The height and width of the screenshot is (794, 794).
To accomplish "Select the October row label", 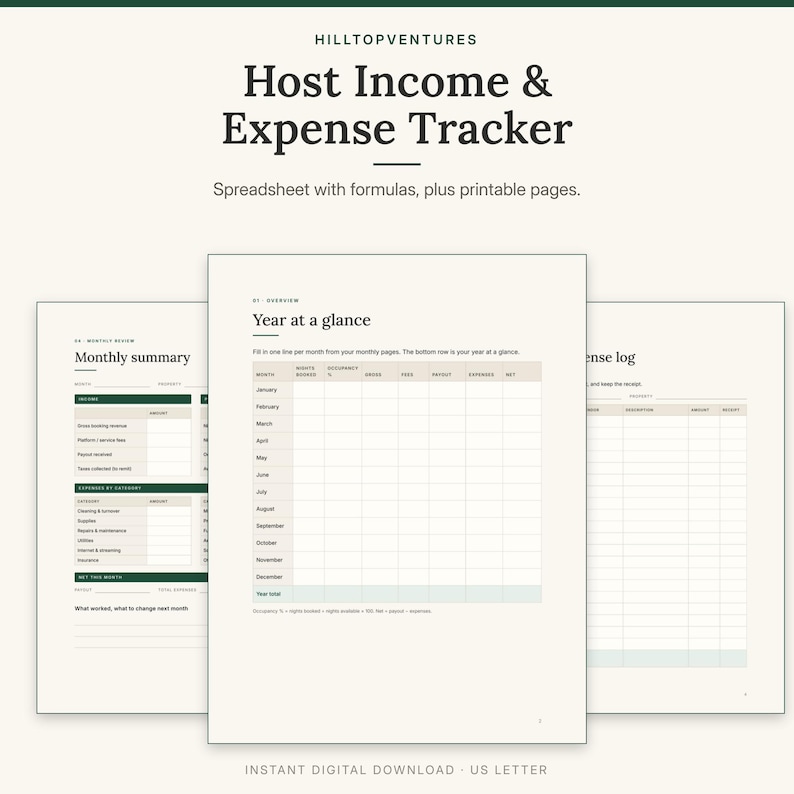I will coord(266,542).
